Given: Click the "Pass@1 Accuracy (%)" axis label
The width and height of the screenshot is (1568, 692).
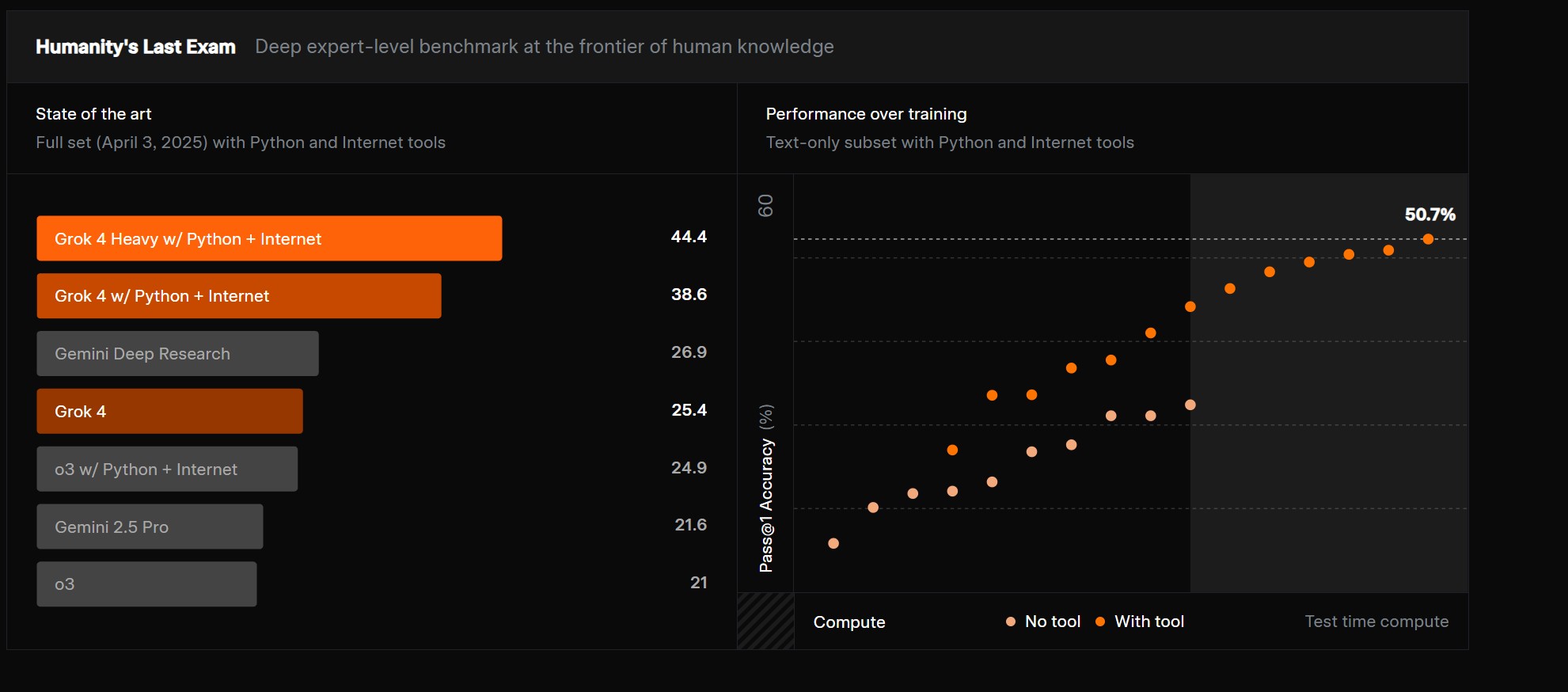Looking at the screenshot, I should coord(765,489).
